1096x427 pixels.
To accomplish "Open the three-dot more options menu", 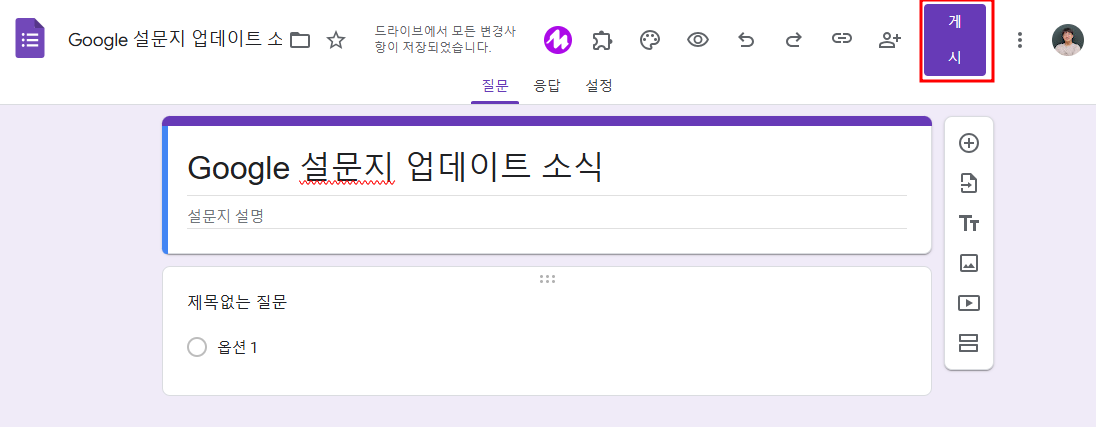I will click(1020, 40).
